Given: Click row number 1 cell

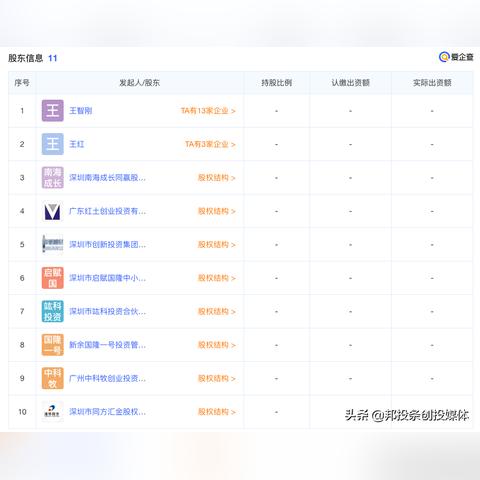Looking at the screenshot, I should [x=22, y=111].
